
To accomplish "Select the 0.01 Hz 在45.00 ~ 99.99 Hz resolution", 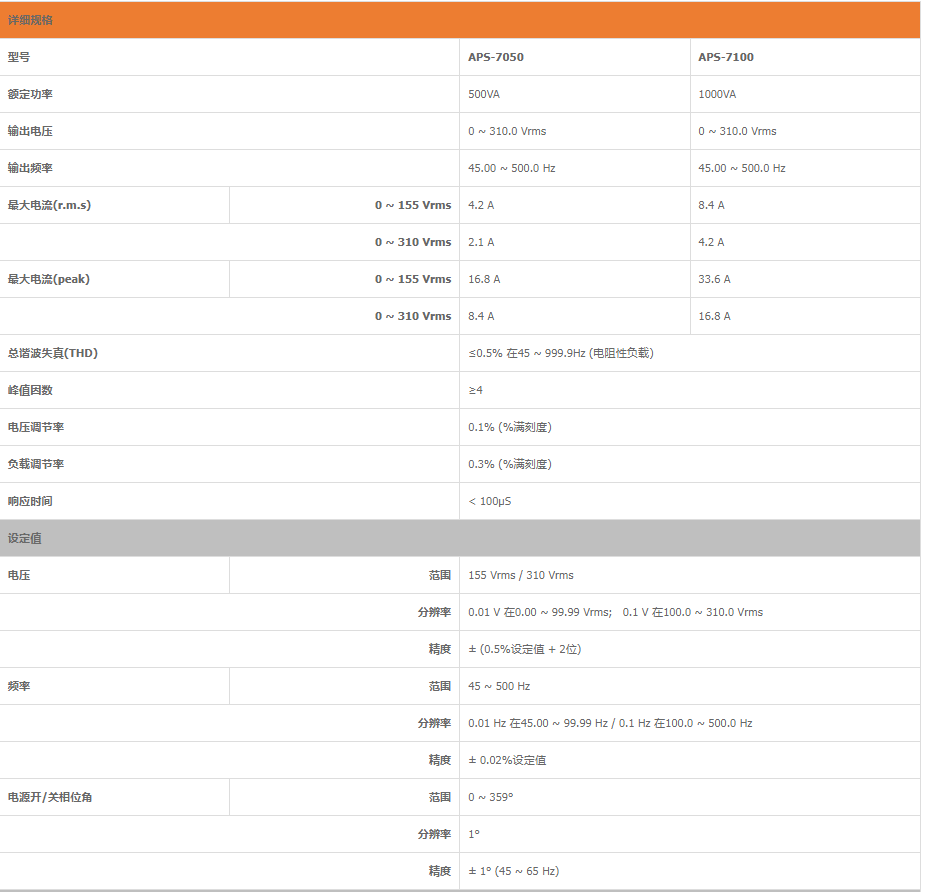I will pos(538,723).
